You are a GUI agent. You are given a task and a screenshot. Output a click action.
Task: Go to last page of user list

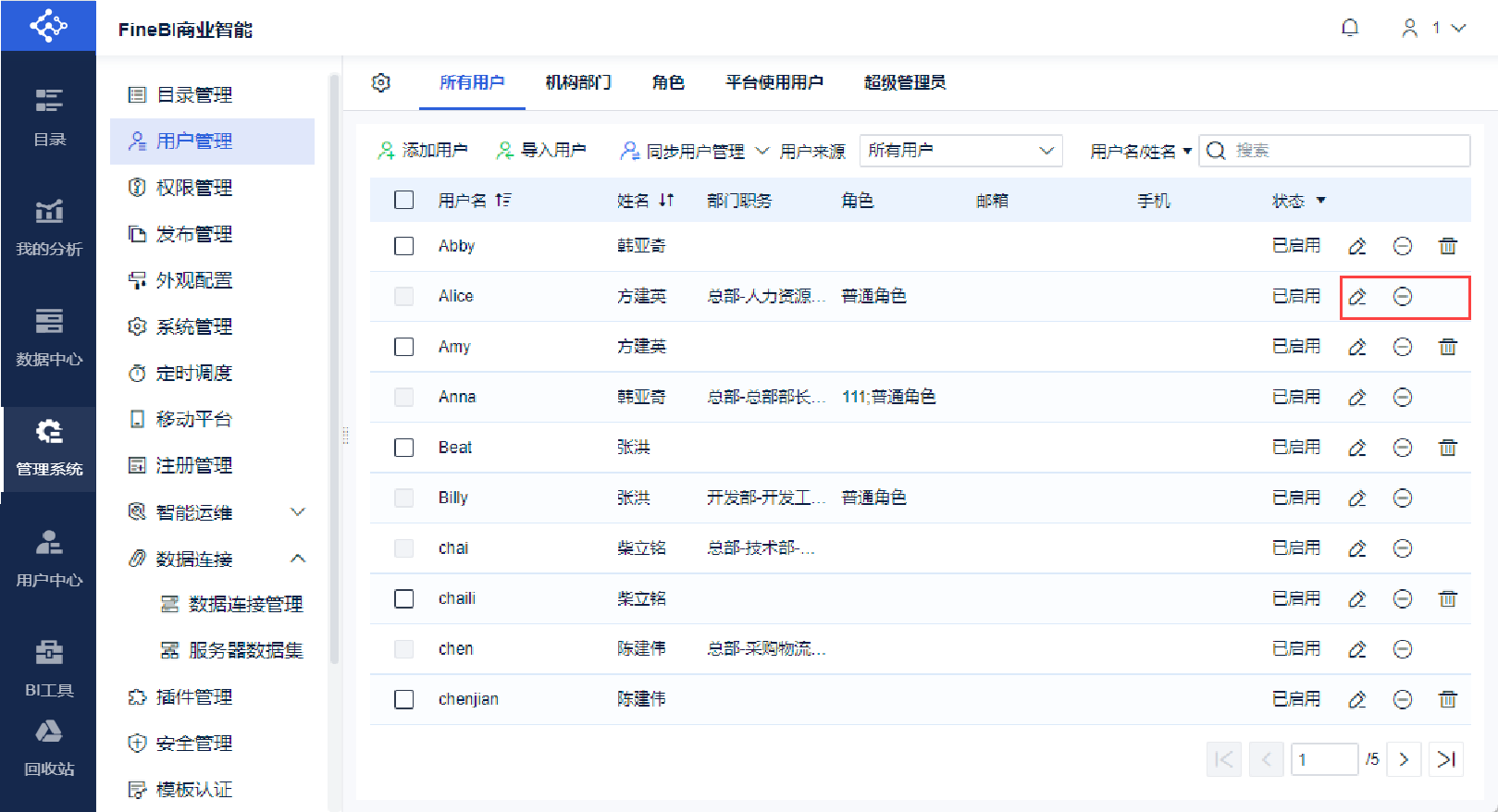[x=1445, y=759]
